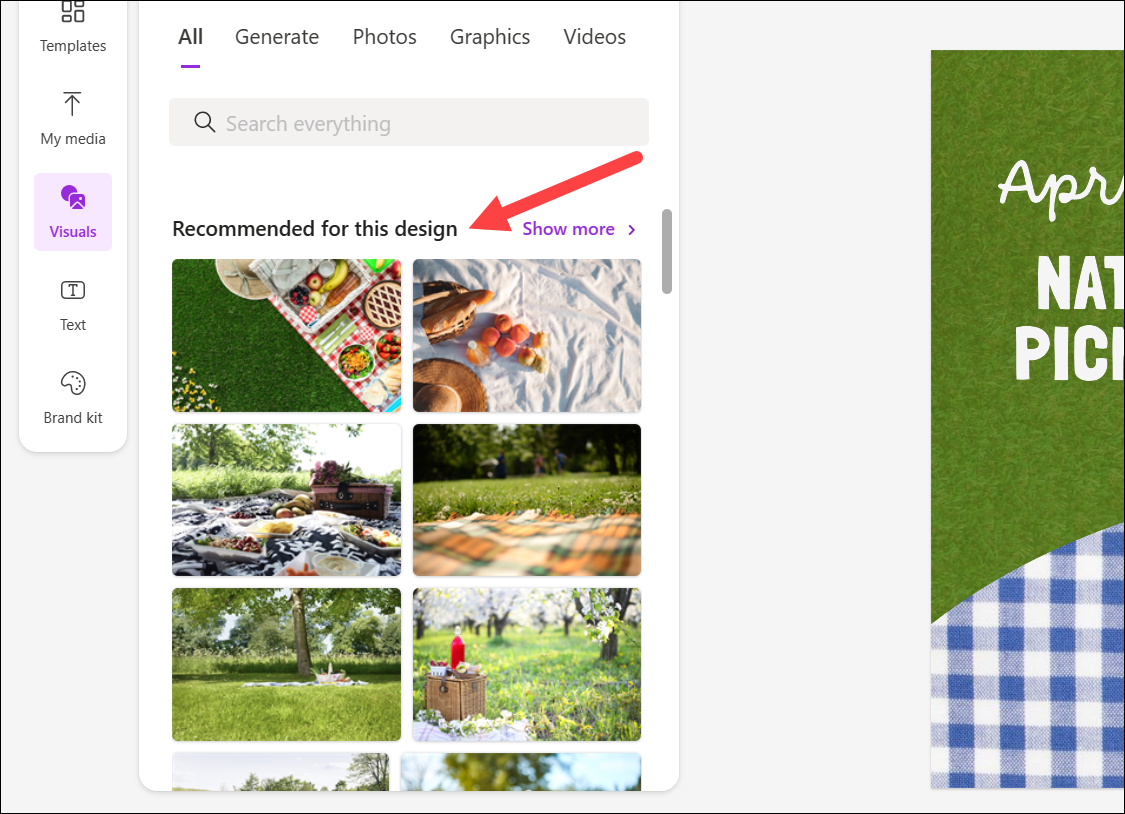Choose the black-and-white blanket picnic photo
This screenshot has width=1125, height=814.
pyautogui.click(x=286, y=500)
